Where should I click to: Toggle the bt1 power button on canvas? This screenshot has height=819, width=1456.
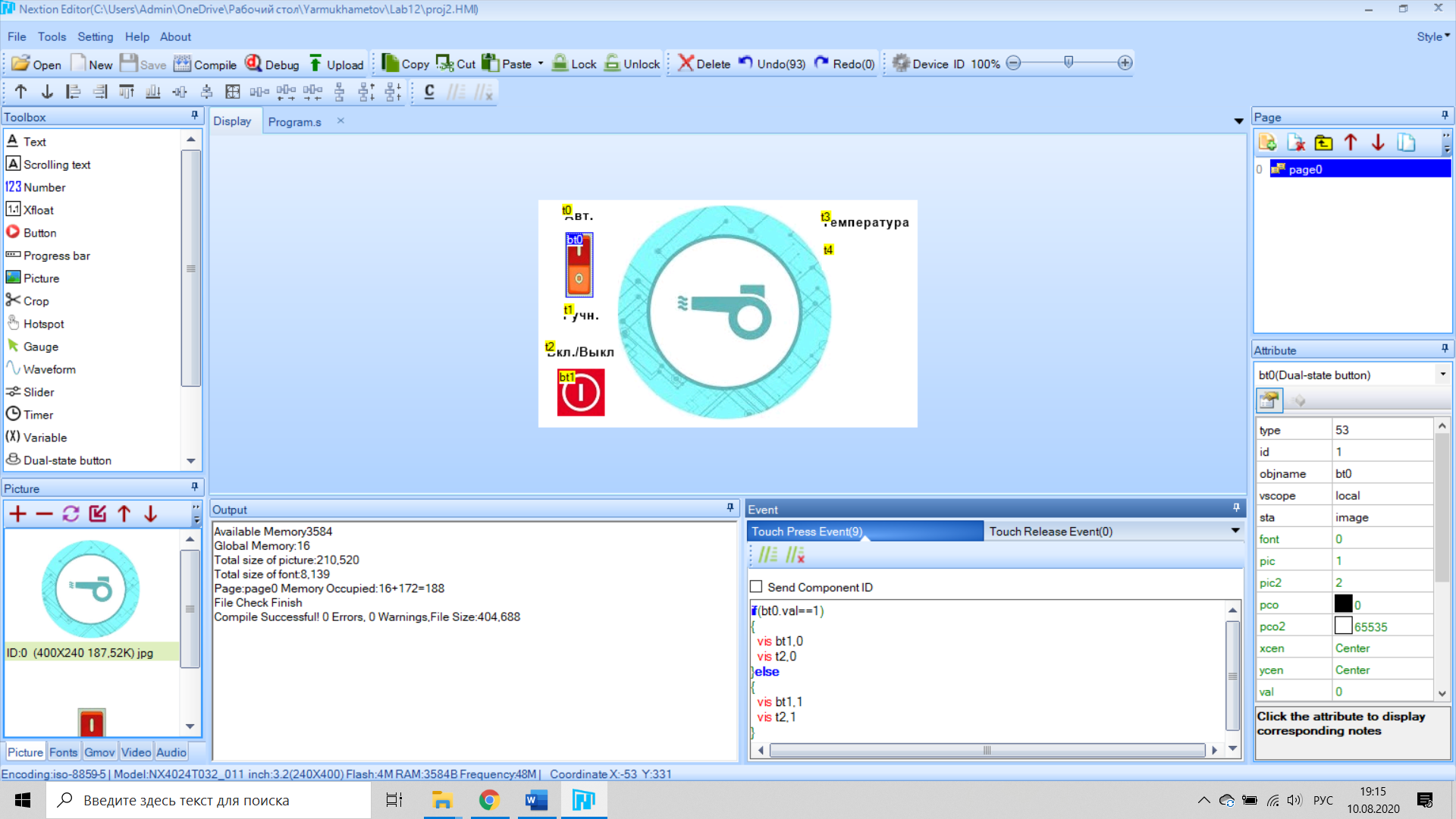click(x=581, y=393)
